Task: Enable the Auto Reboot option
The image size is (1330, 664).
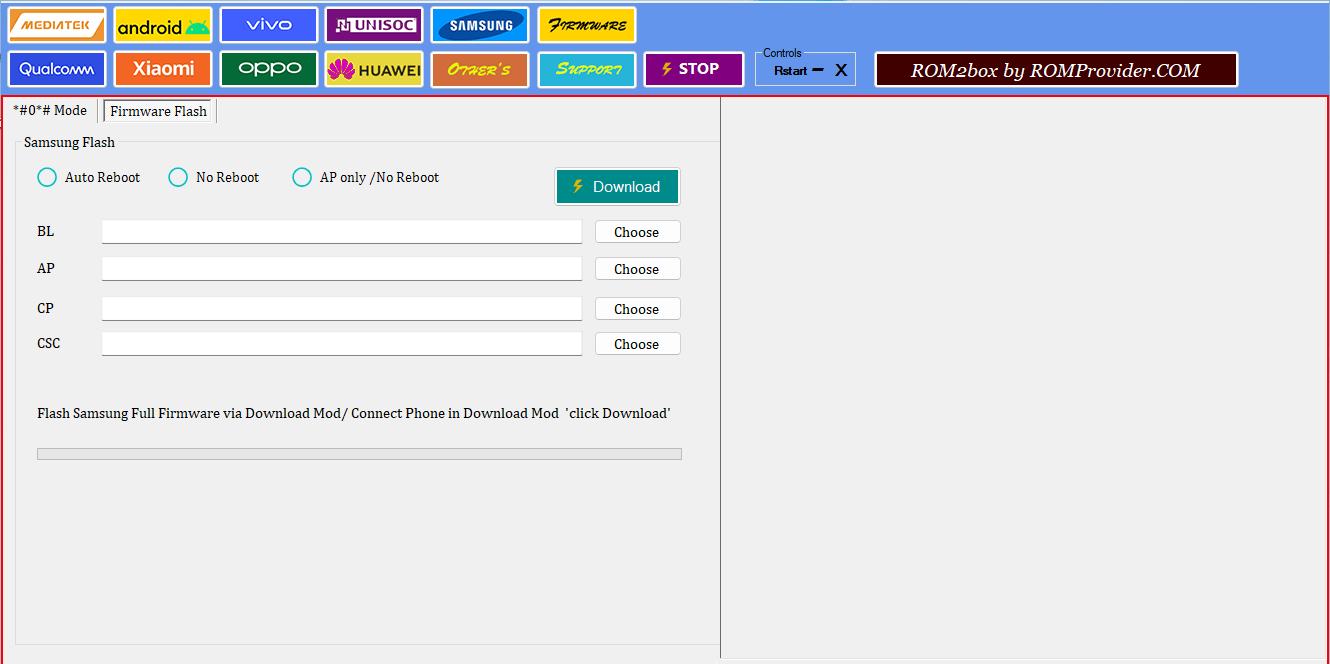Action: coord(46,176)
